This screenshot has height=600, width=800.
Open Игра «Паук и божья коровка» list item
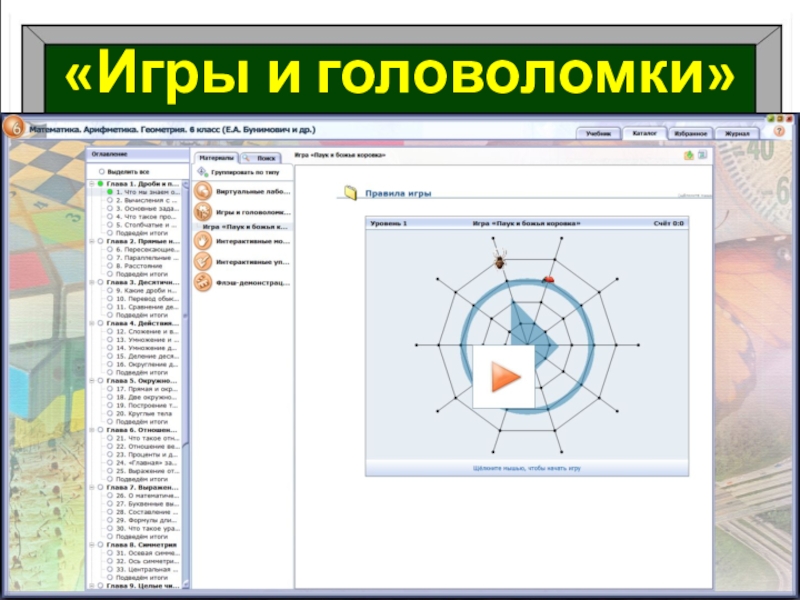(244, 227)
